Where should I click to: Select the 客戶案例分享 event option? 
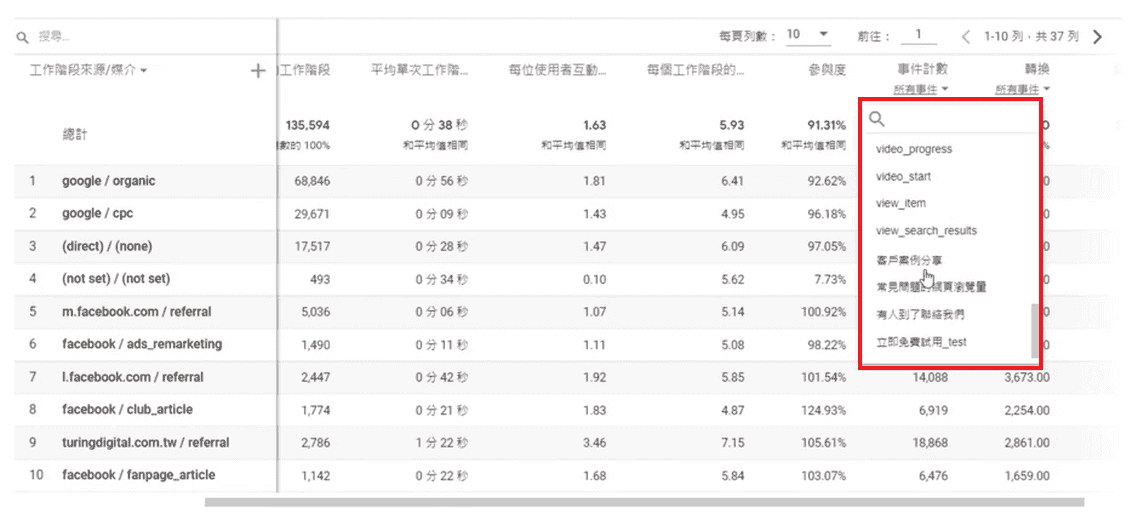coord(910,260)
